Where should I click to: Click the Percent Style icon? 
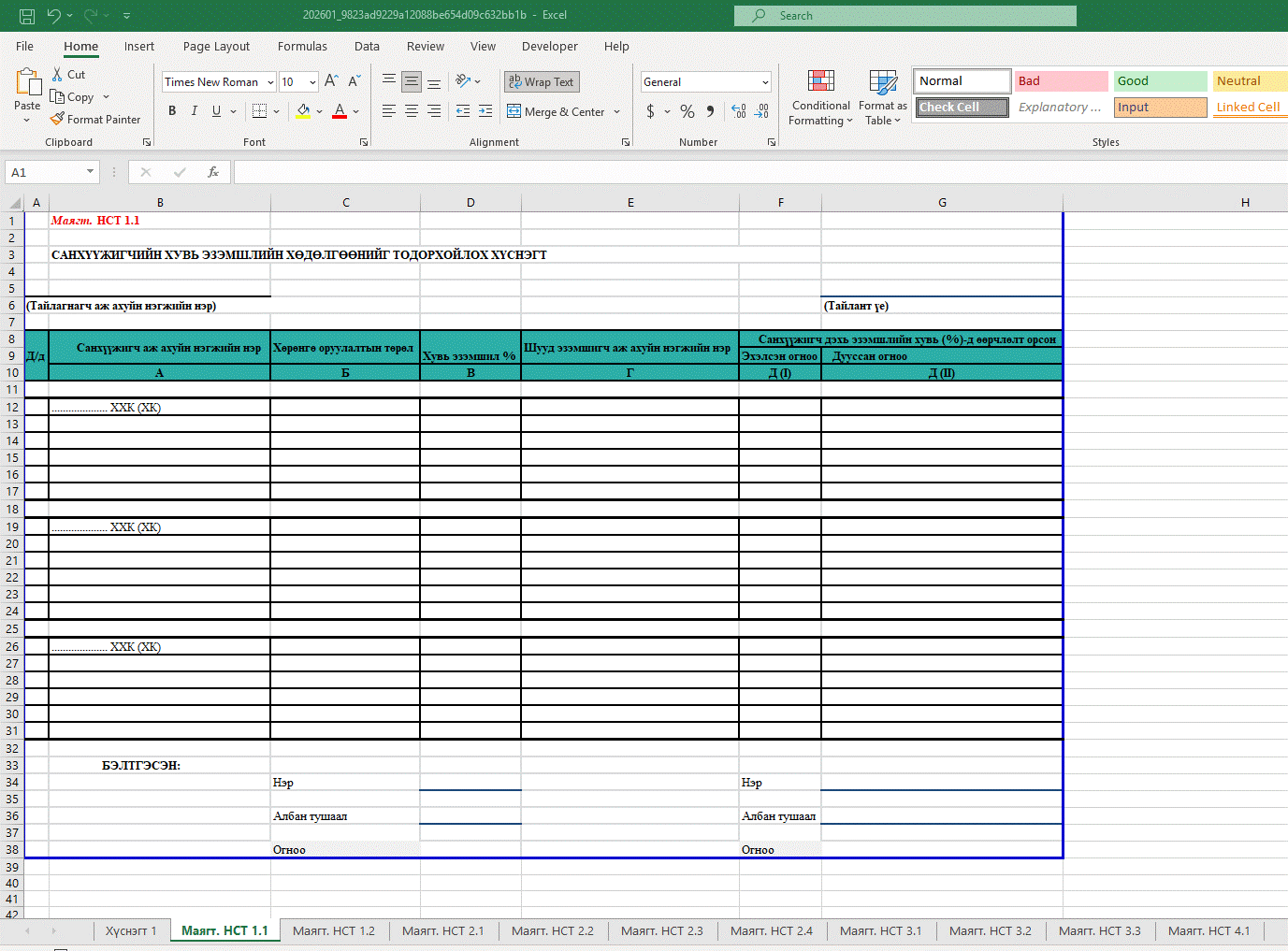pyautogui.click(x=687, y=111)
